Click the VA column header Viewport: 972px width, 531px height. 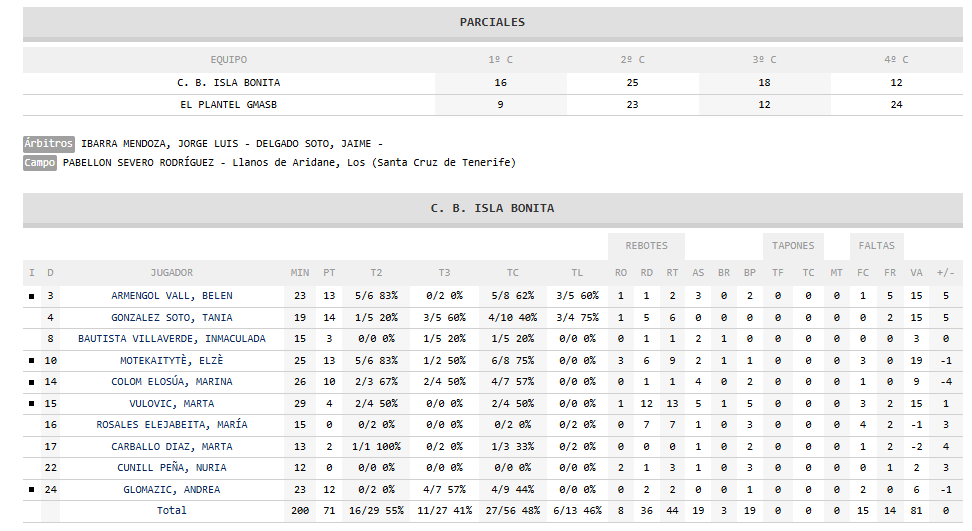916,273
